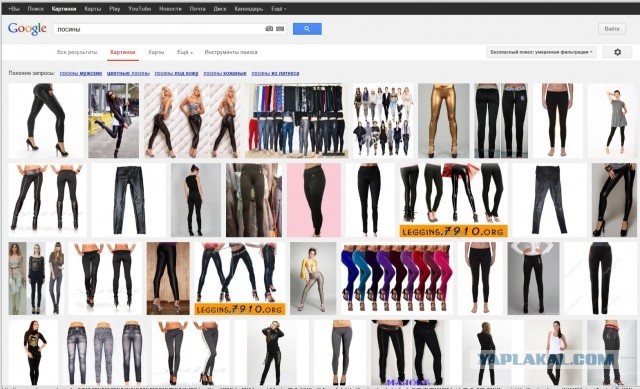Screen dimensions: 640x389
Task: Open leggins.7910.org thumbnail with four leg pairs
Action: tap(453, 200)
